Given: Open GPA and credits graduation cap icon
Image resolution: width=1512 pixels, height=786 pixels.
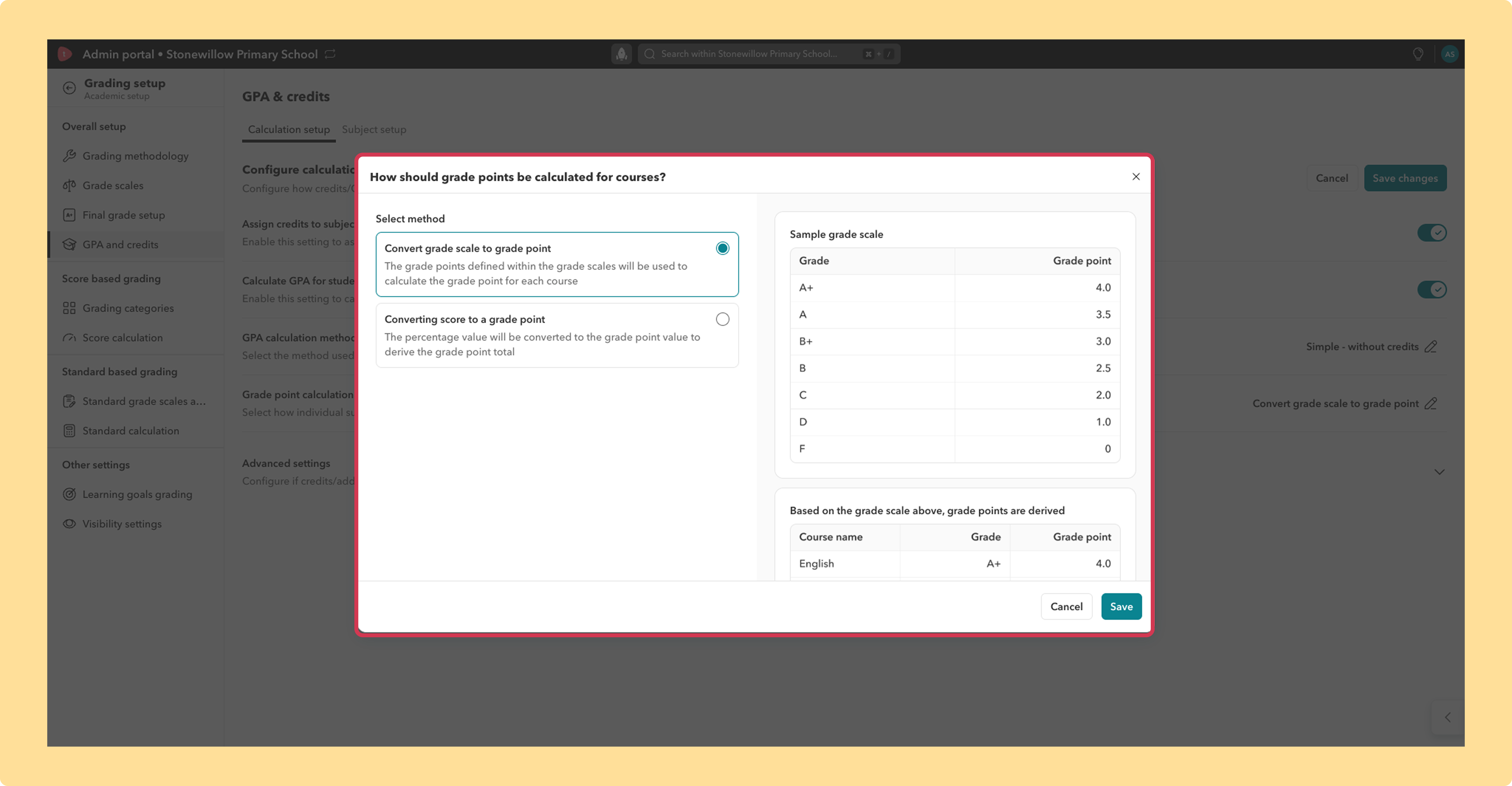Looking at the screenshot, I should point(69,244).
